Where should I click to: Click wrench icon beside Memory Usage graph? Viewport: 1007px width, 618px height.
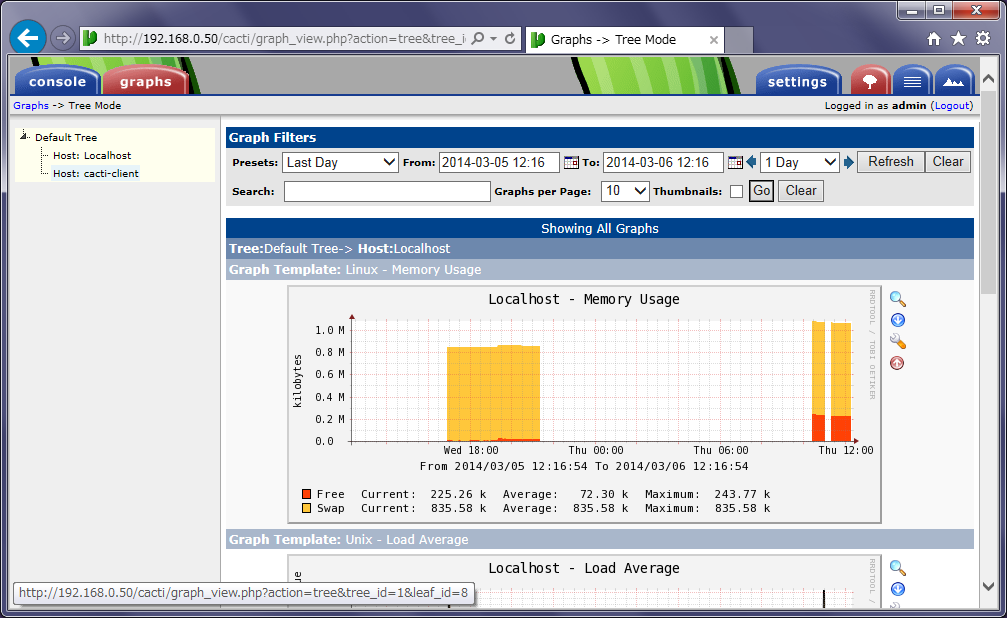897,341
